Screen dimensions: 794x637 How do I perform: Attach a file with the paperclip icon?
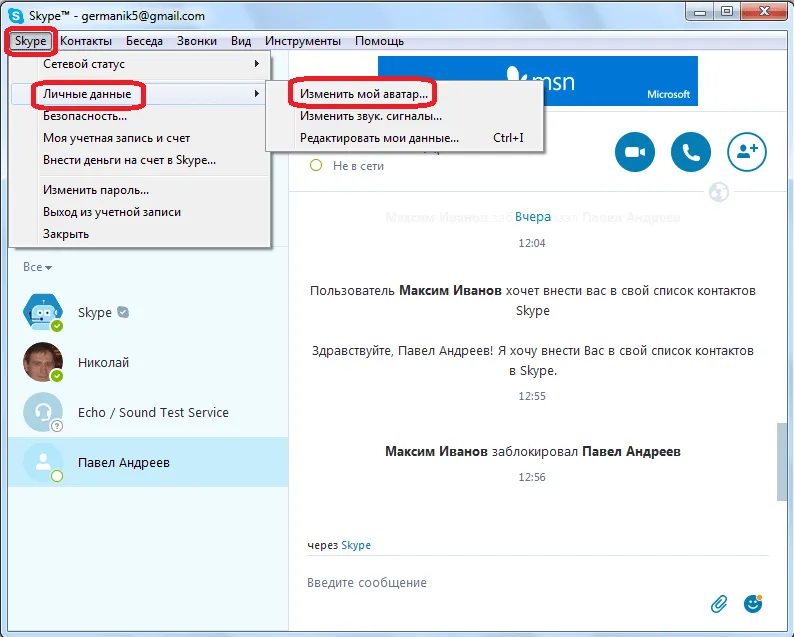click(719, 604)
